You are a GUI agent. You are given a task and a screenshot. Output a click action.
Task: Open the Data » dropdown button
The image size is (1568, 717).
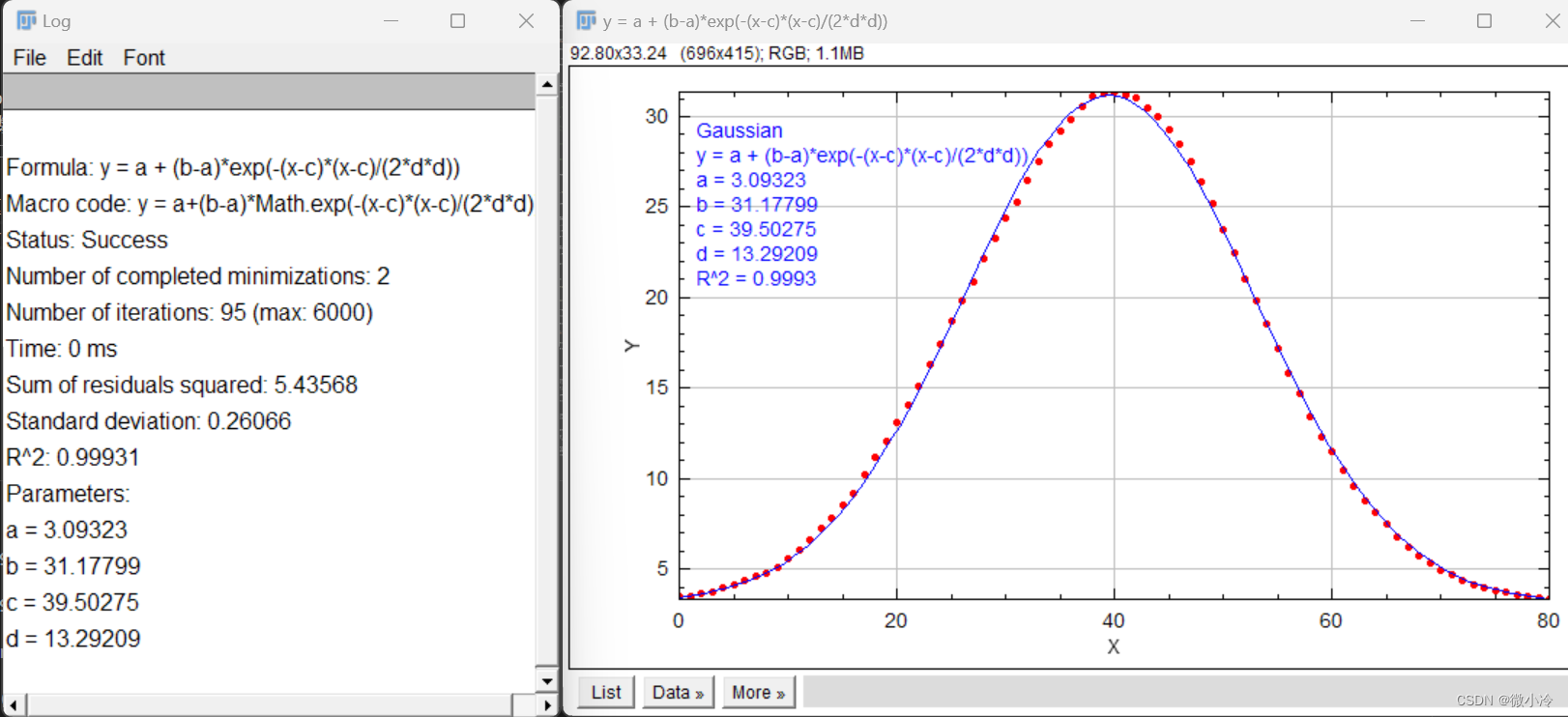tap(678, 692)
